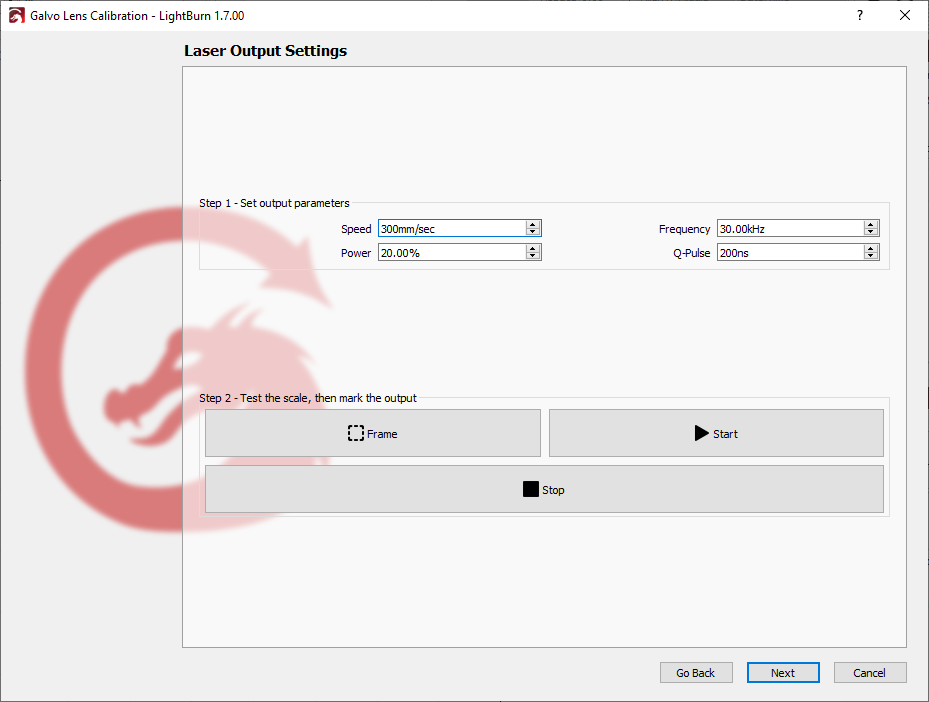Decrease Q-Pulse with the down arrow

coord(871,257)
